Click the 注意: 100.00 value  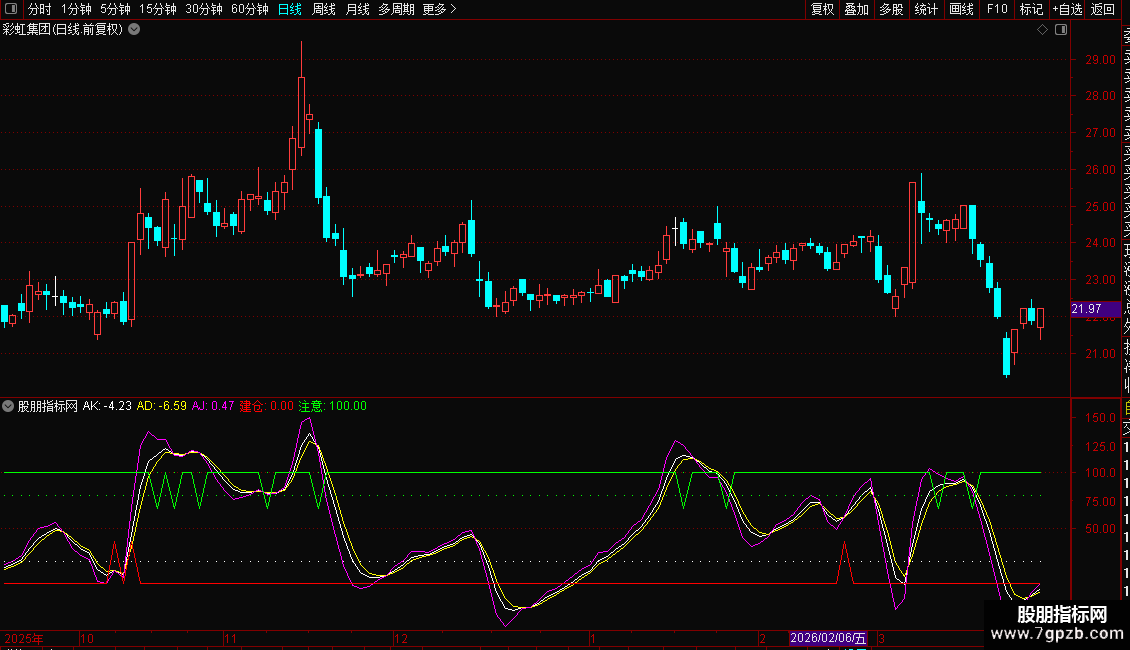tap(332, 406)
